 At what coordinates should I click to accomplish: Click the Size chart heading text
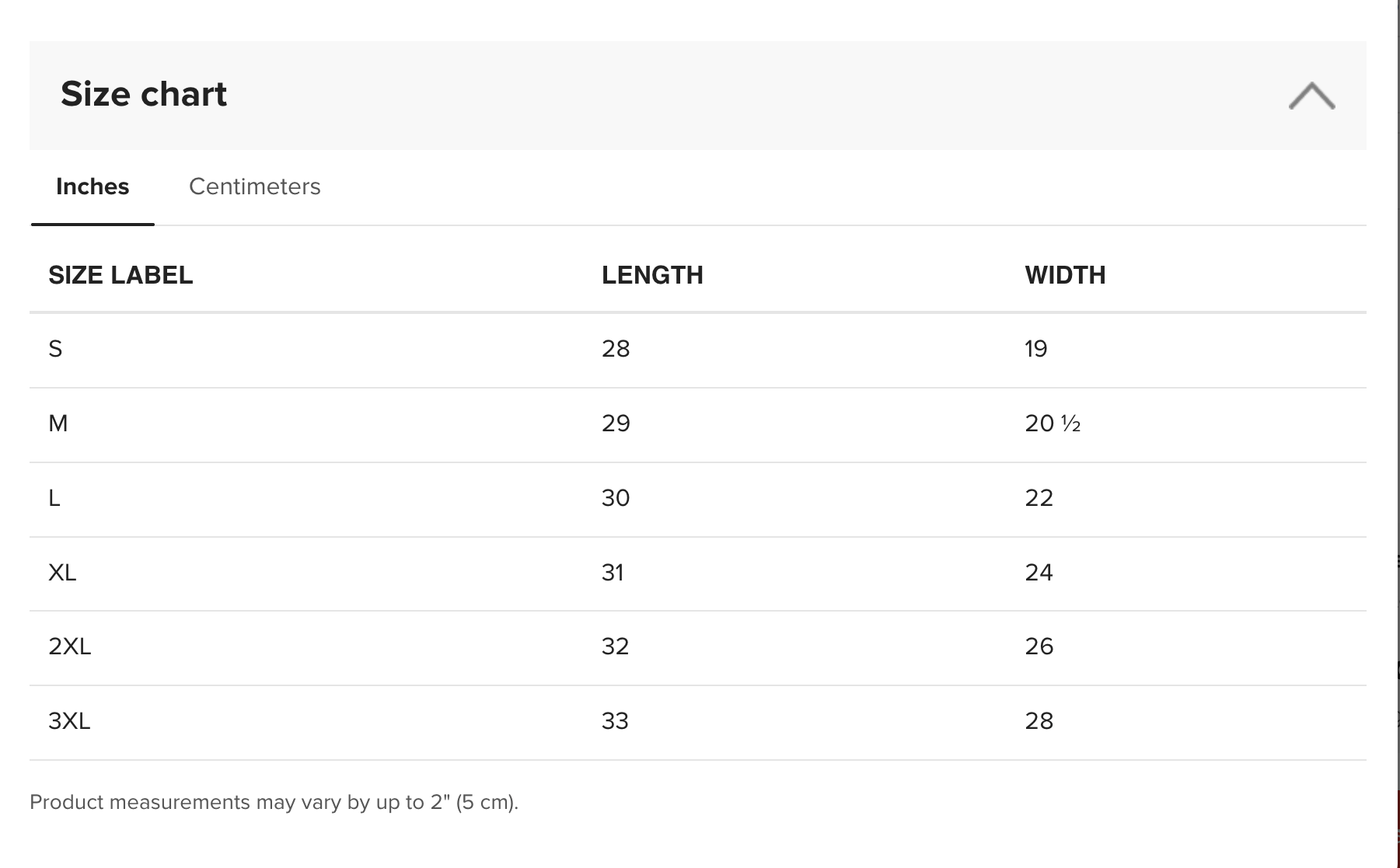144,94
